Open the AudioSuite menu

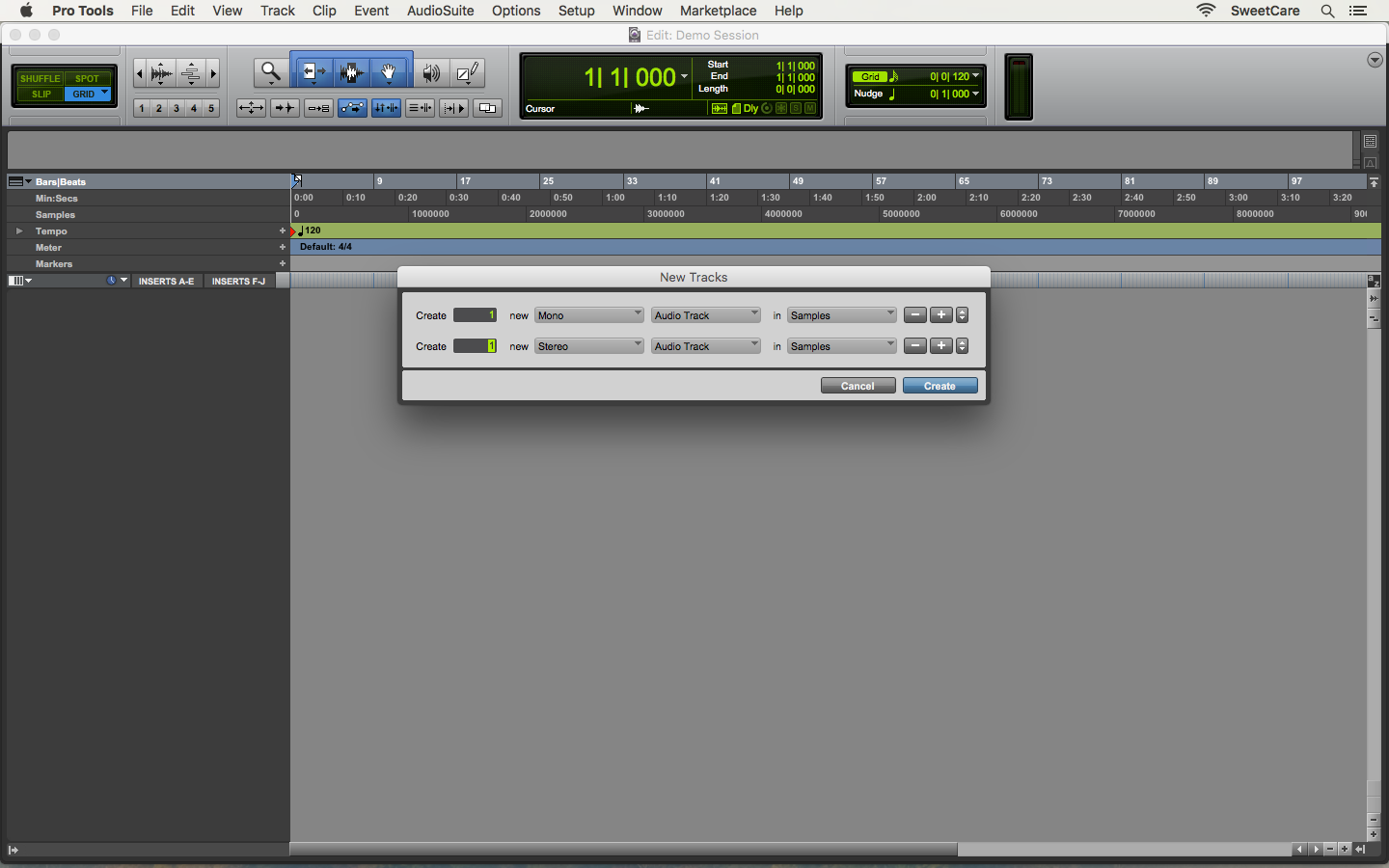point(440,11)
